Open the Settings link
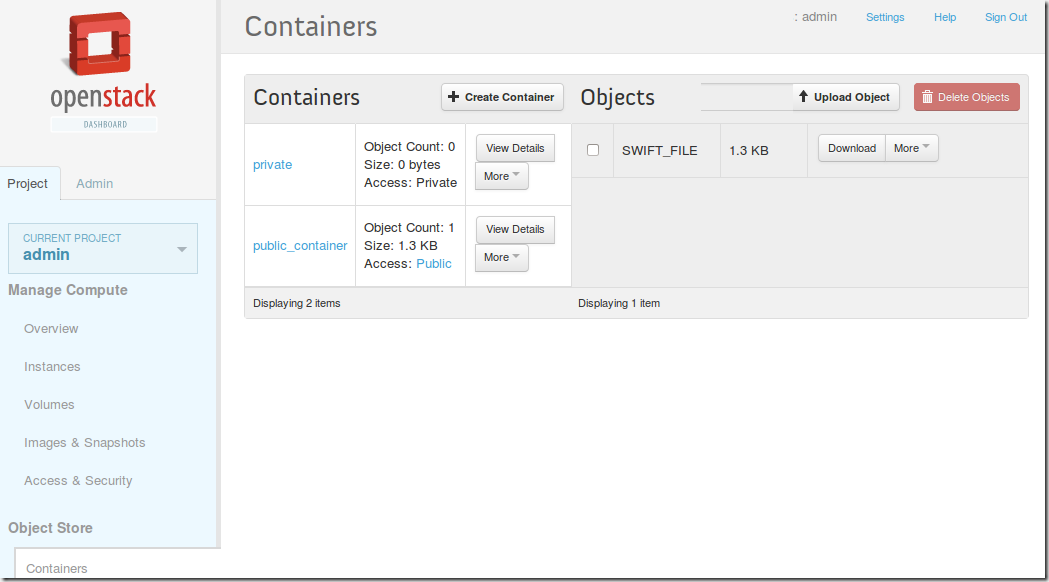Image resolution: width=1049 pixels, height=582 pixels. [885, 17]
